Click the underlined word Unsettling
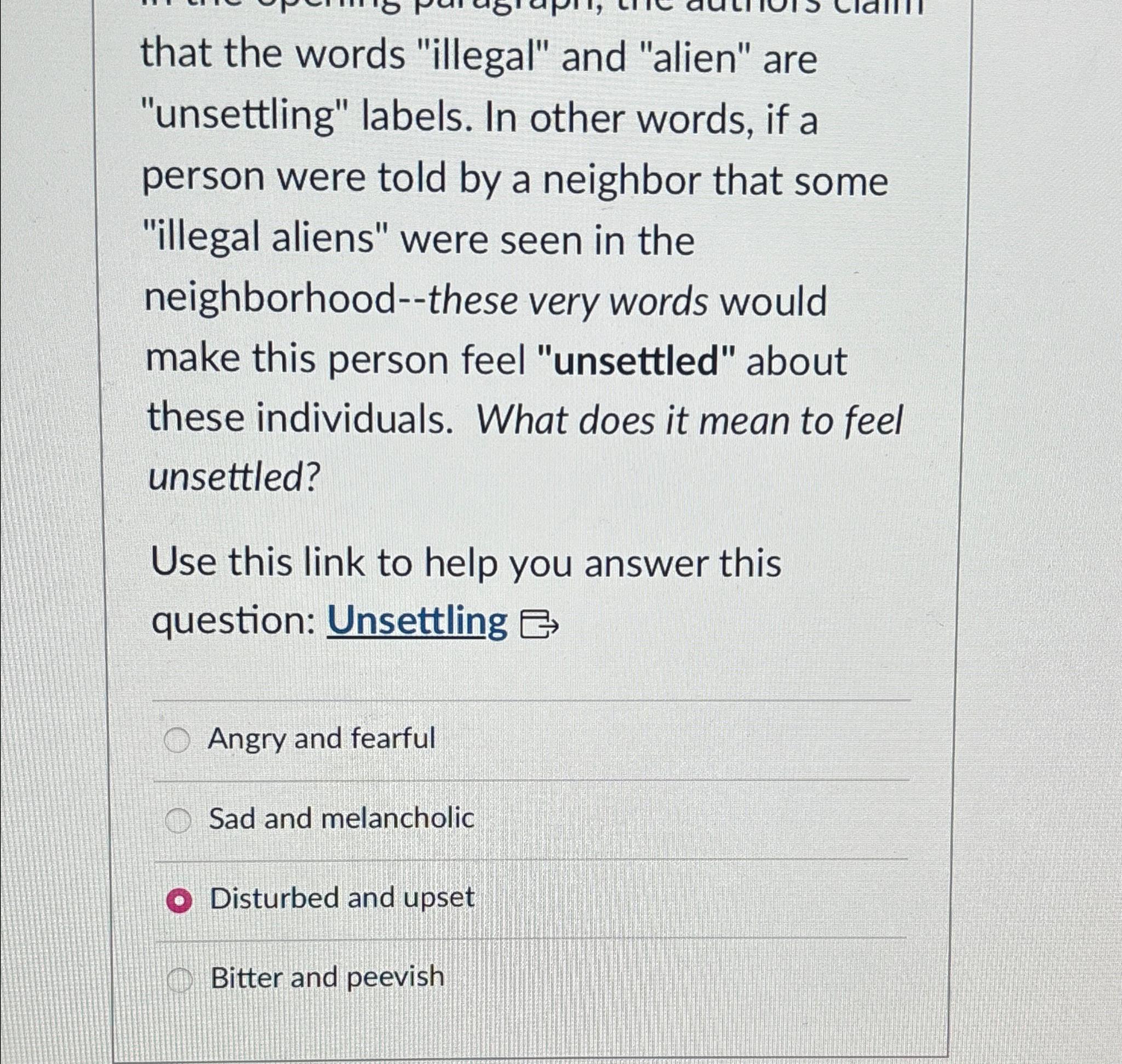The height and width of the screenshot is (1064, 1122). coord(418,622)
